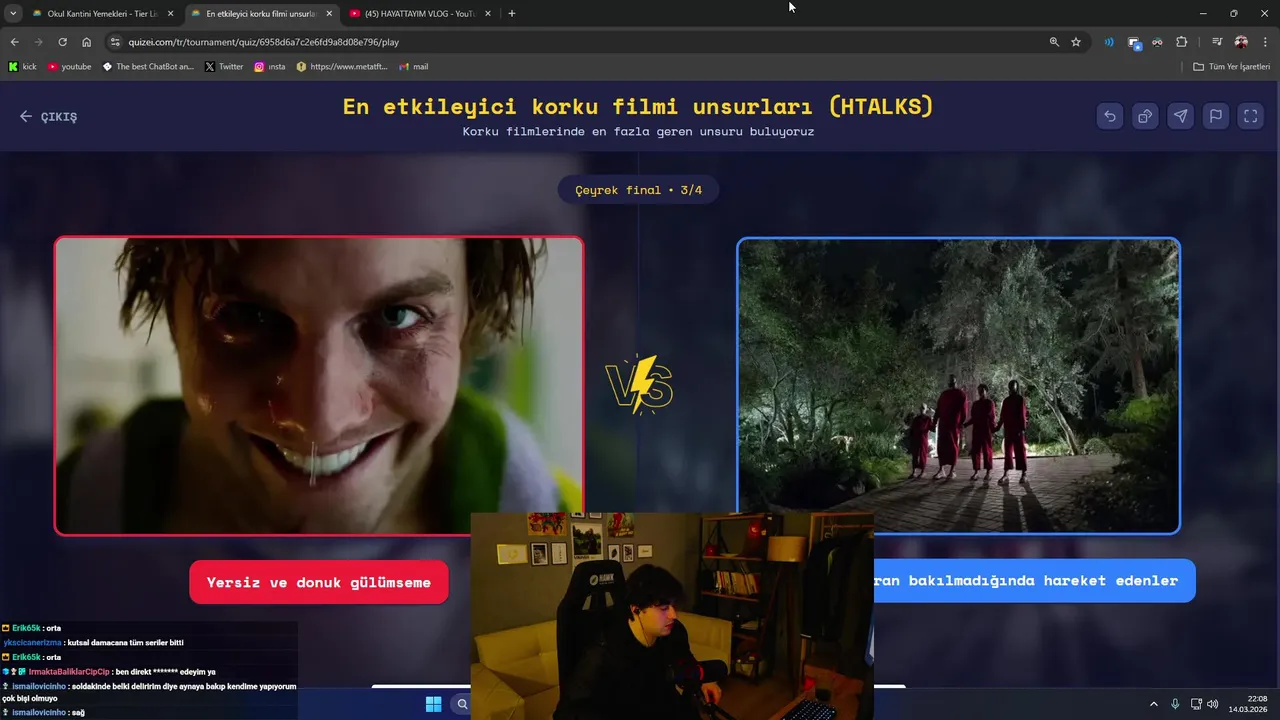This screenshot has width=1280, height=720.
Task: Undo the last tournament choice
Action: coord(1110,116)
